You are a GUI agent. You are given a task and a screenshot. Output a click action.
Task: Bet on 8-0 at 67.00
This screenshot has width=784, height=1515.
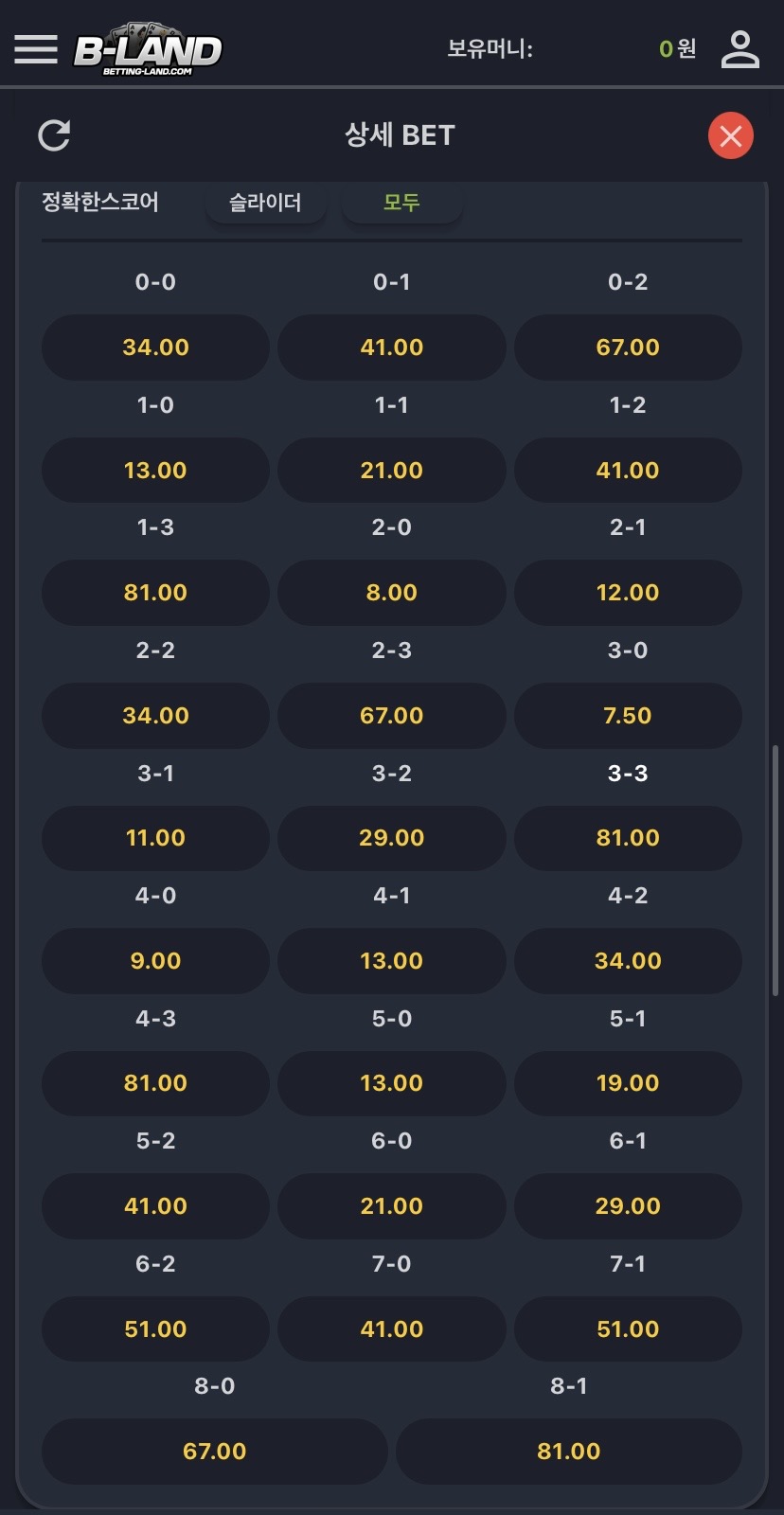click(214, 1452)
